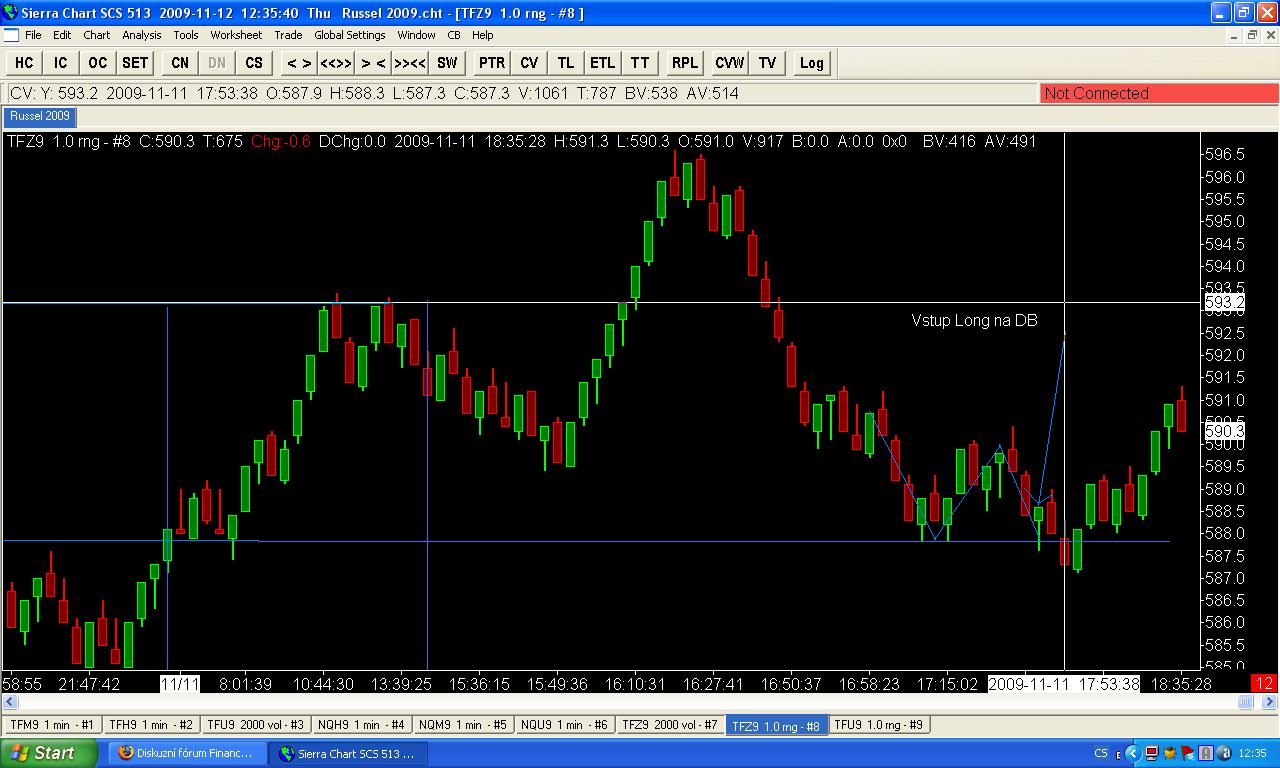
Task: Switch to TFM9 1 min #1 tab
Action: pos(52,725)
